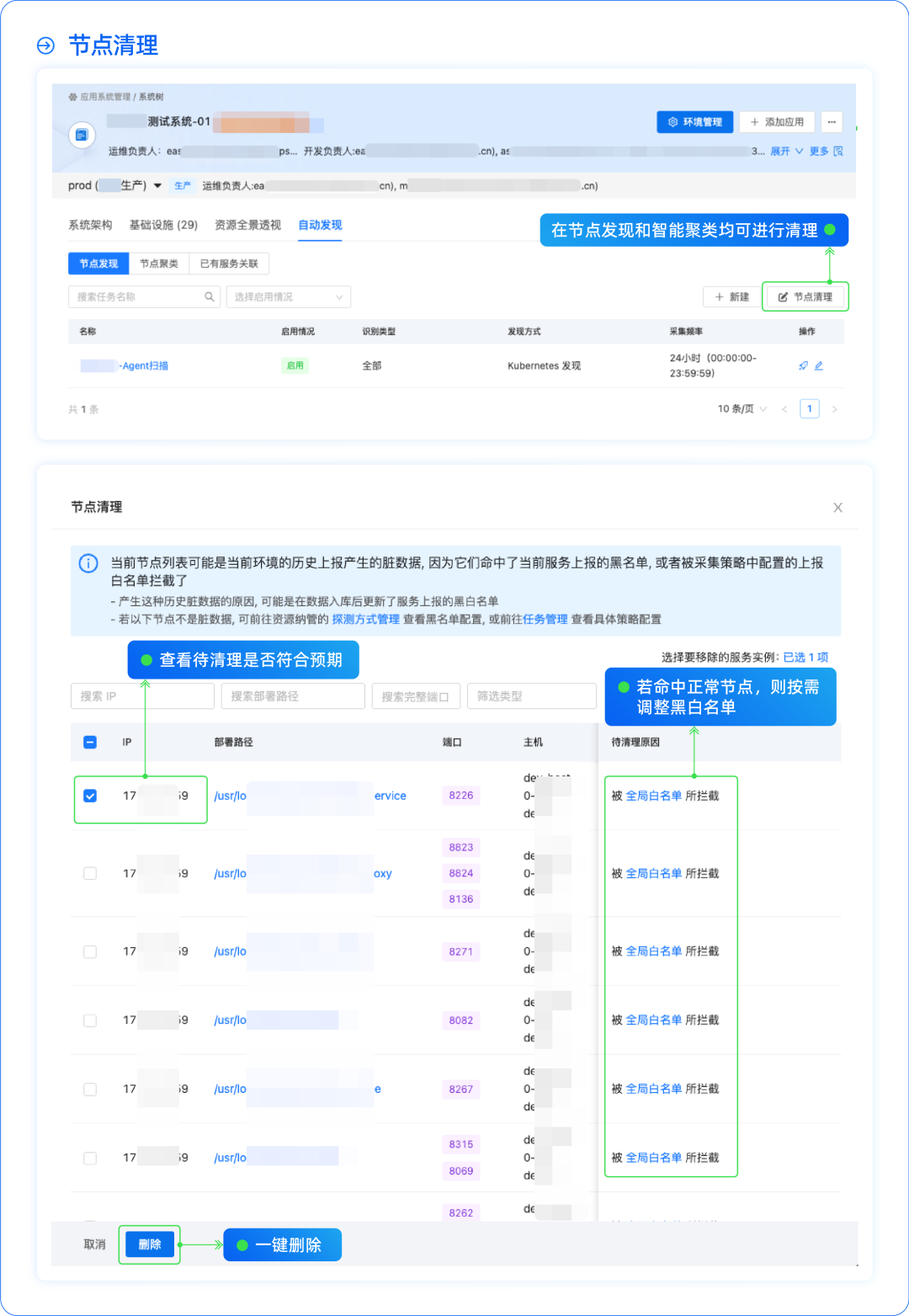909x1316 pixels.
Task: Click the 删除 button at the bottom
Action: (149, 1244)
